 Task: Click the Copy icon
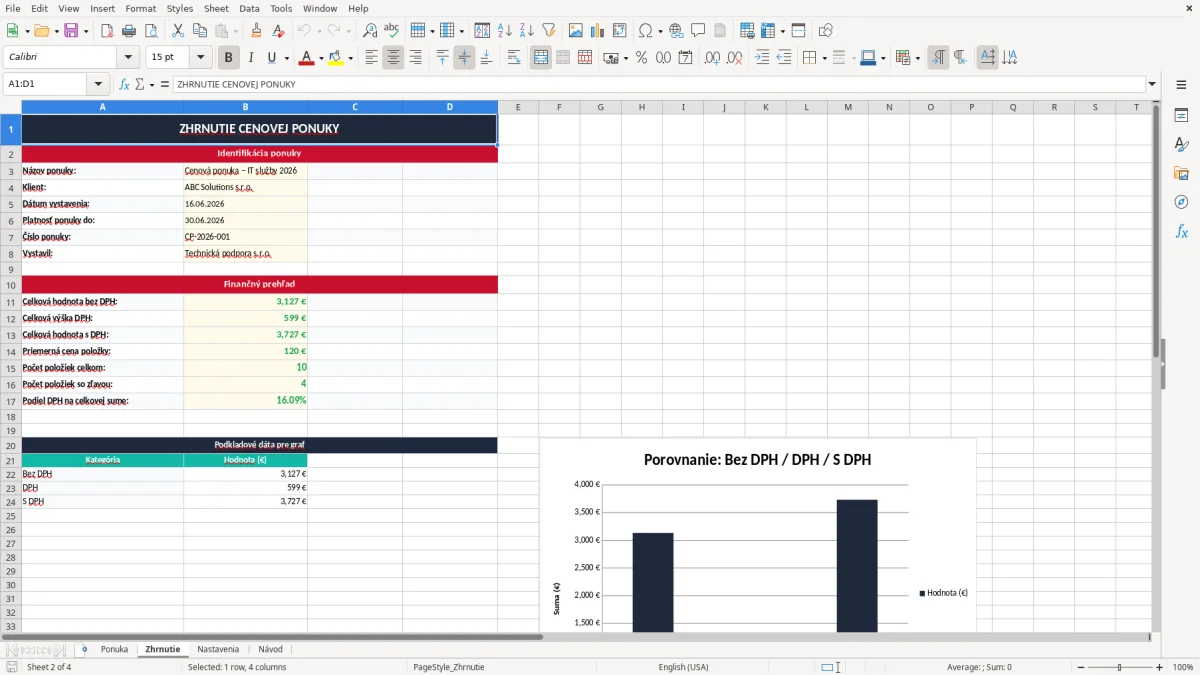pyautogui.click(x=199, y=31)
